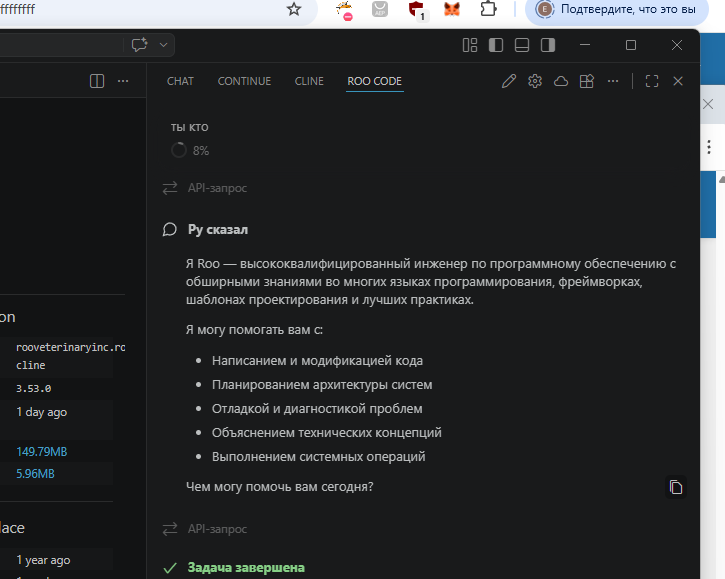725x579 pixels.
Task: Click the rooveterinaryinc identifier text
Action: [71, 347]
